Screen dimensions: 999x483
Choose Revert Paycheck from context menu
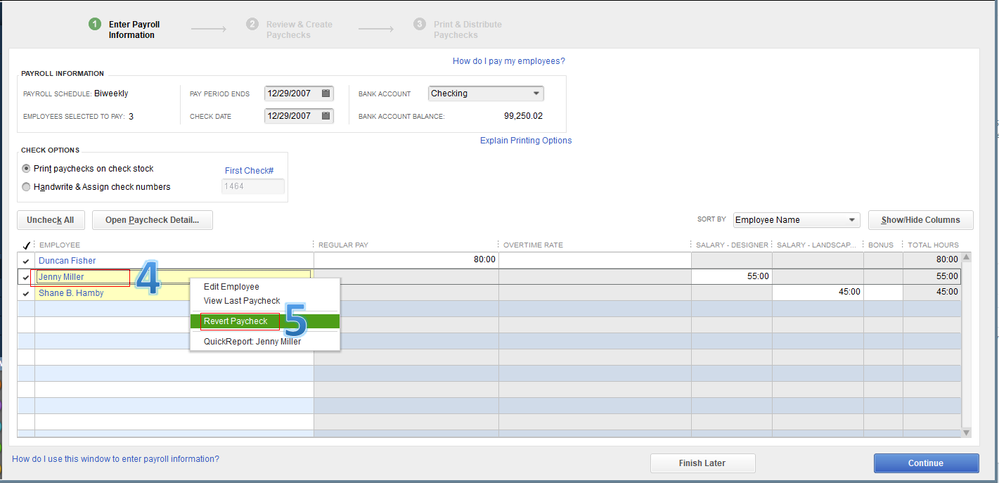235,321
